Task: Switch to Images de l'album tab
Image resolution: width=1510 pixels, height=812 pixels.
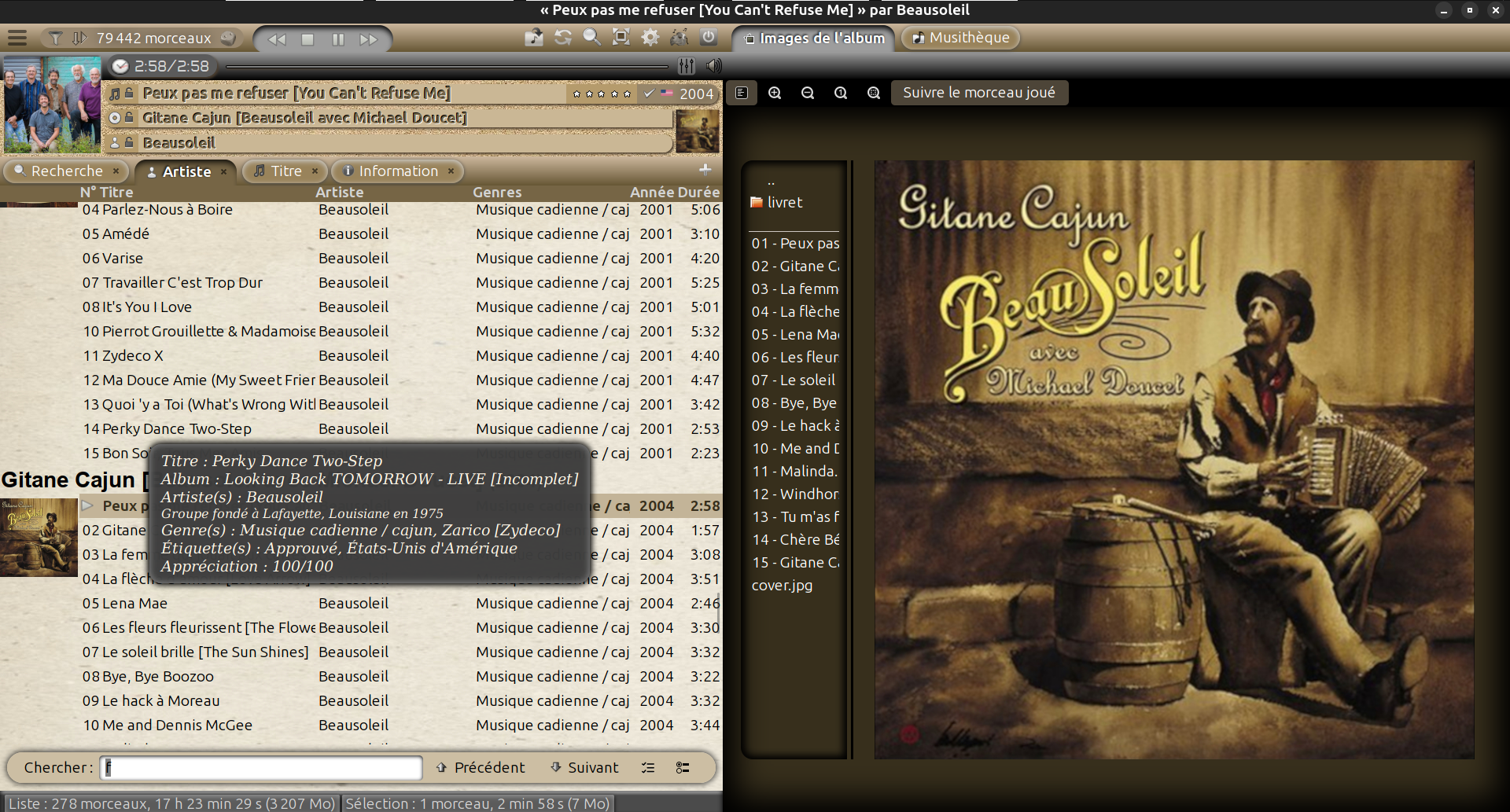Action: point(814,38)
